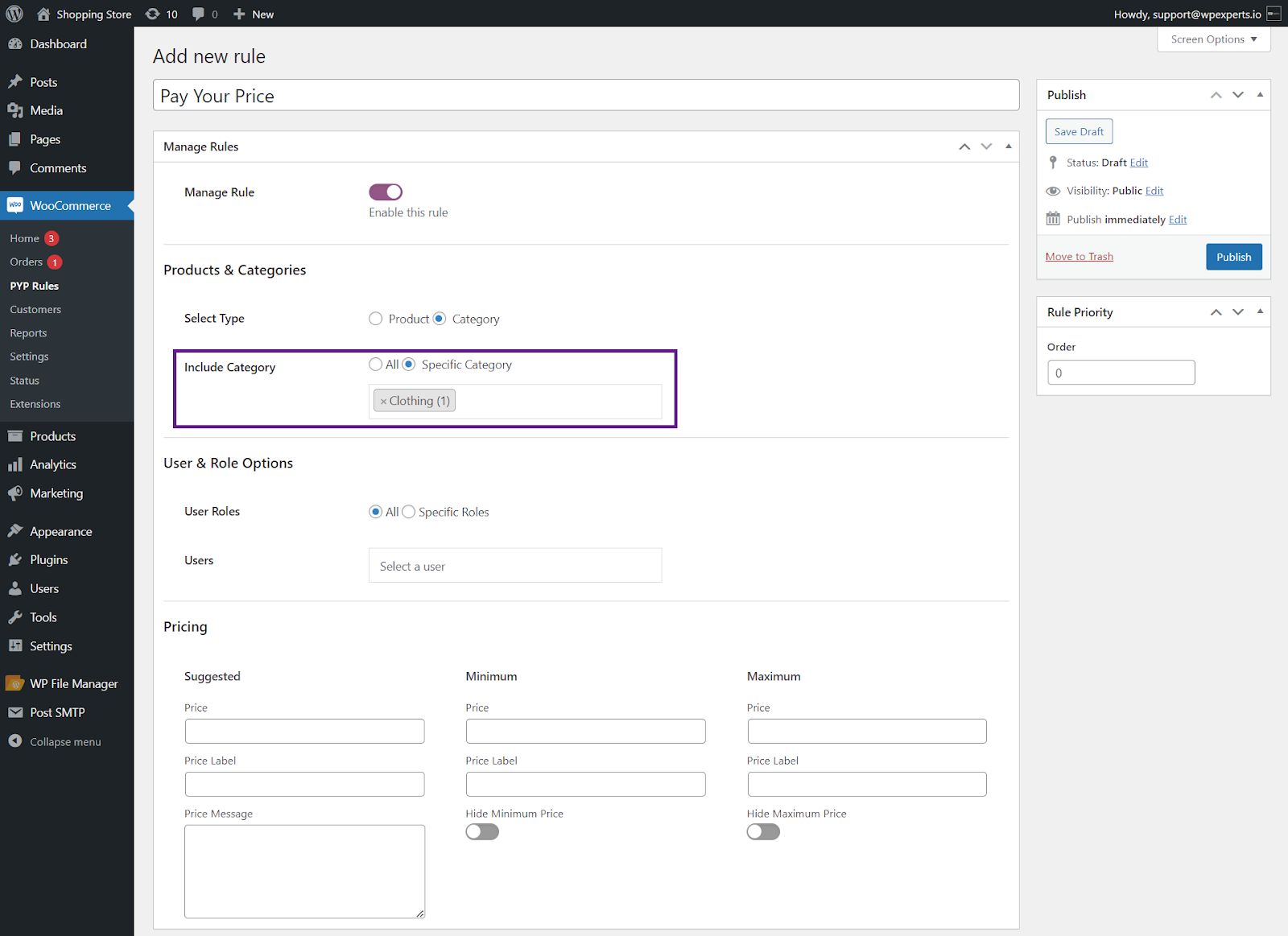Click the Suggested Price Message textarea

pos(304,872)
